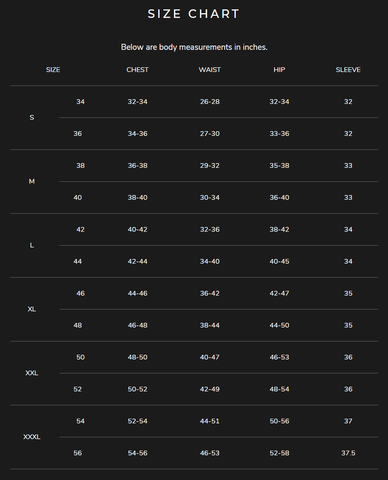
Task: Select hip measurement 40-45
Action: tap(279, 261)
